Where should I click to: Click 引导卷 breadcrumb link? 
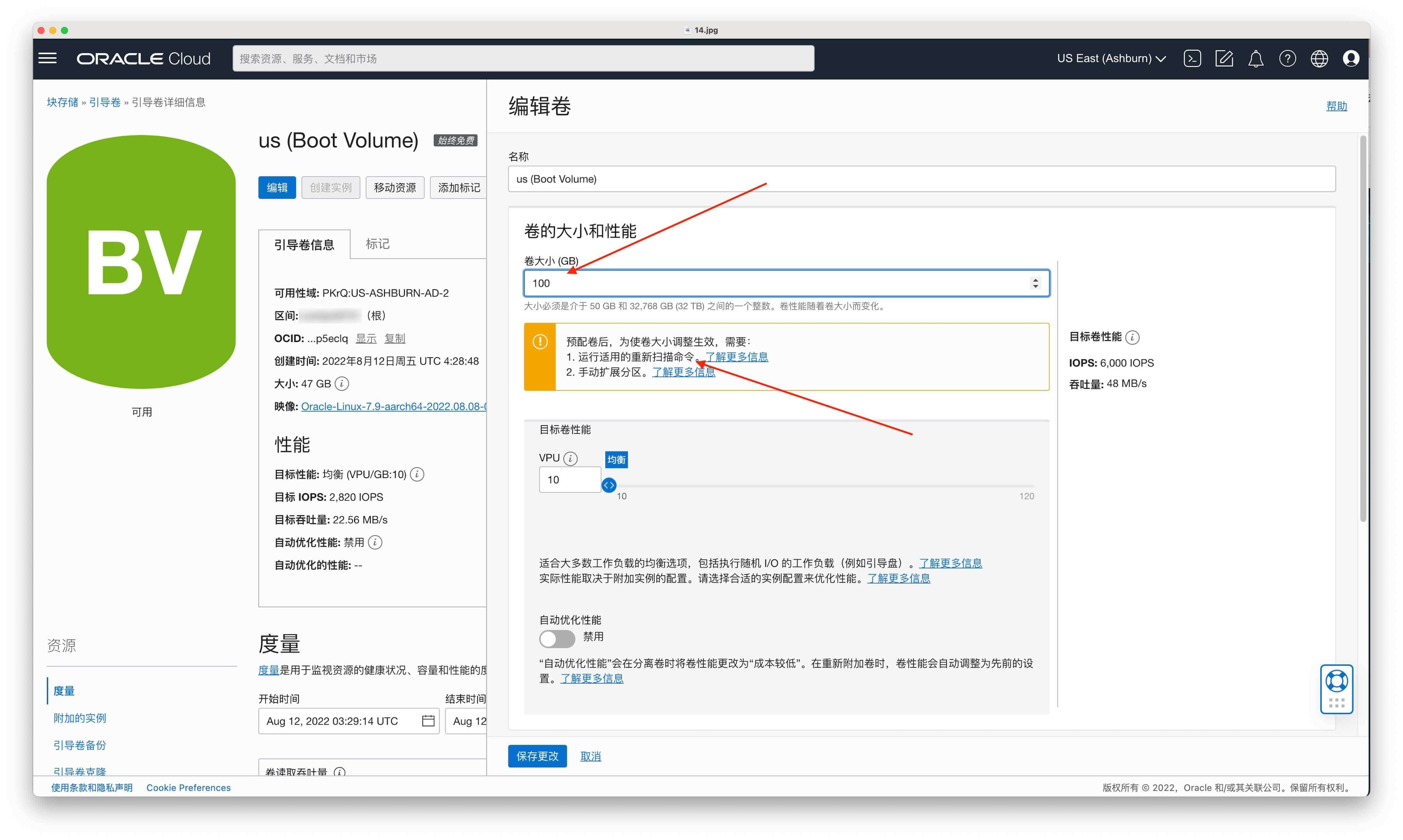tap(105, 102)
